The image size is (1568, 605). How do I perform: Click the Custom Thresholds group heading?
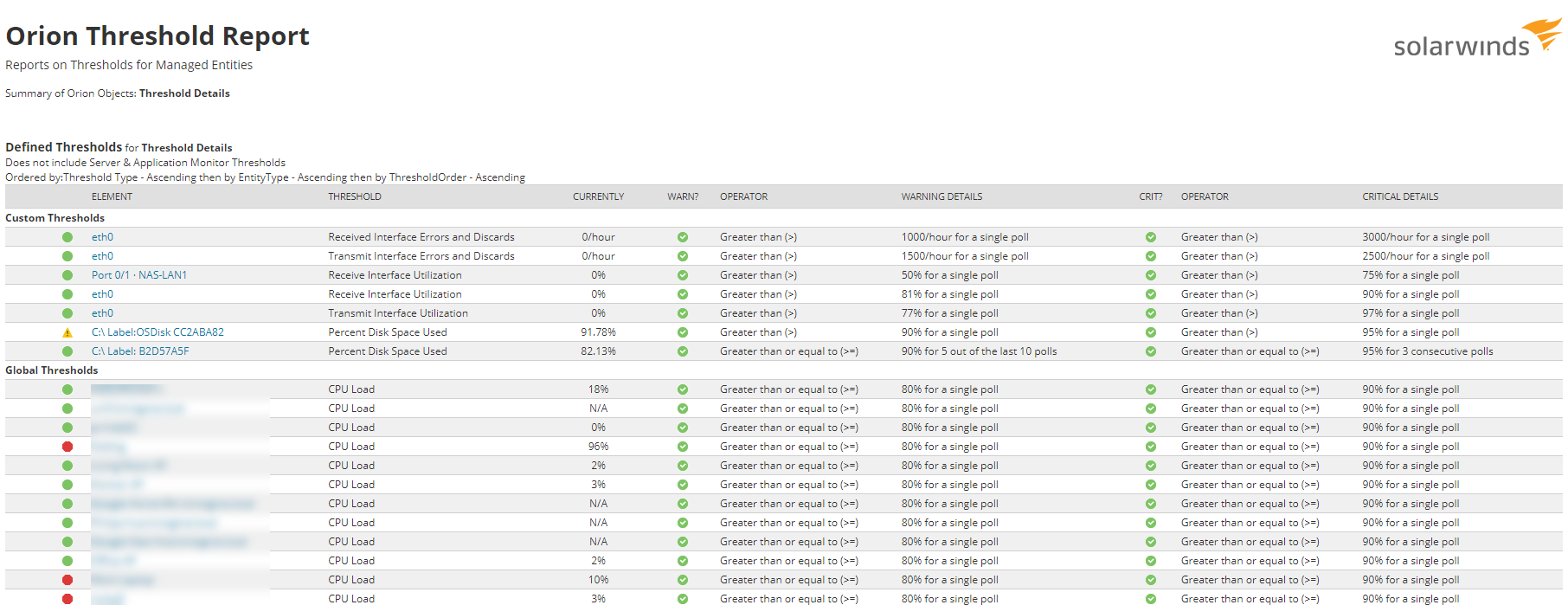[55, 218]
